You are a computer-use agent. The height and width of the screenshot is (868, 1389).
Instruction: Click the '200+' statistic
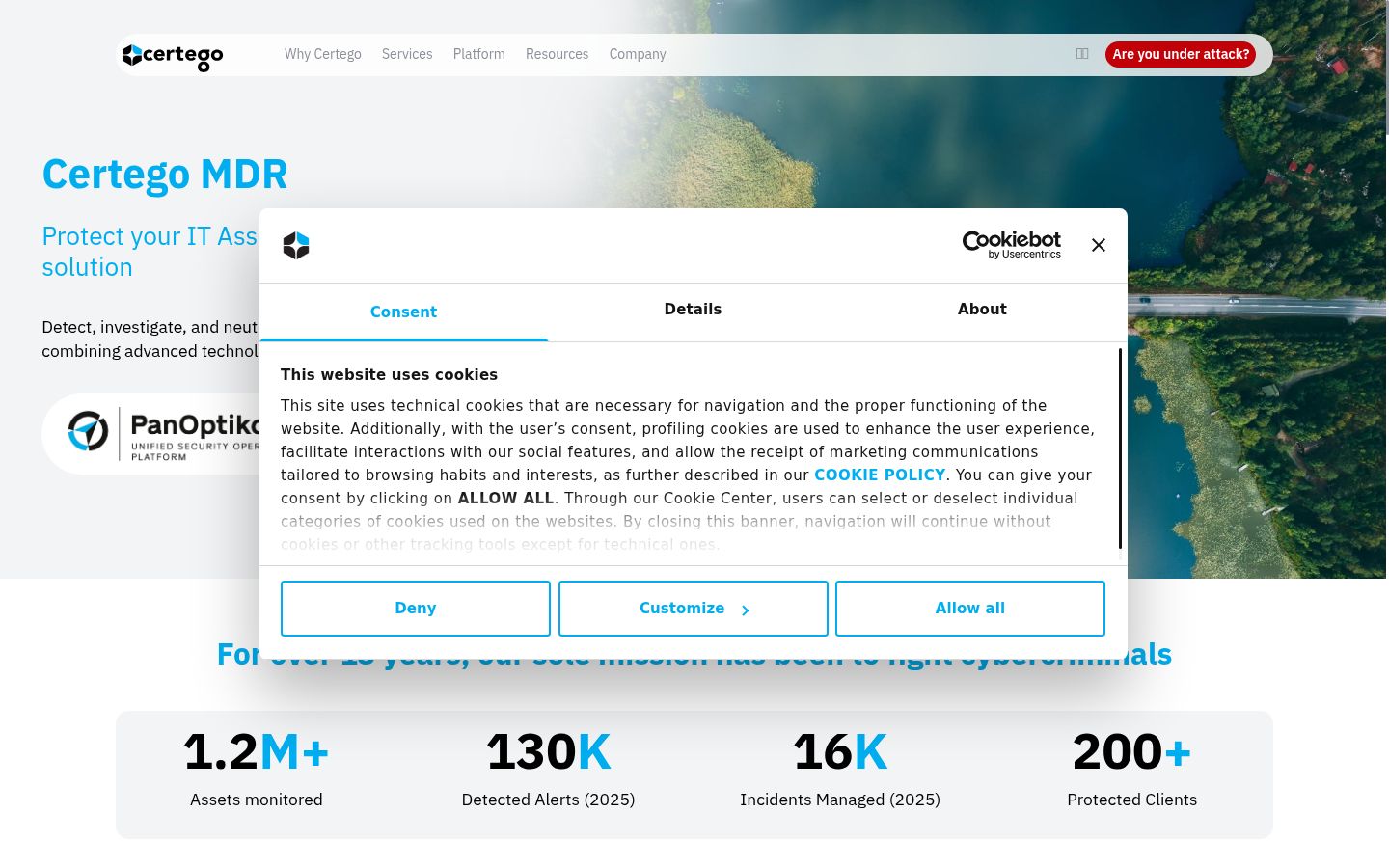pyautogui.click(x=1132, y=752)
